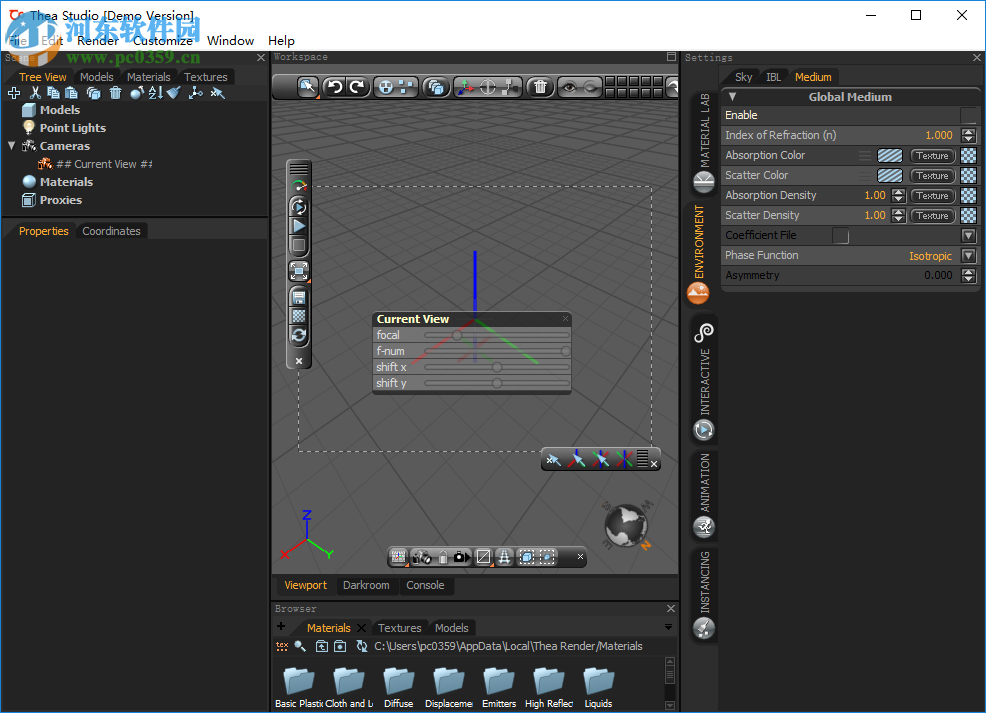986x713 pixels.
Task: Open the Diffuse materials folder
Action: (399, 688)
